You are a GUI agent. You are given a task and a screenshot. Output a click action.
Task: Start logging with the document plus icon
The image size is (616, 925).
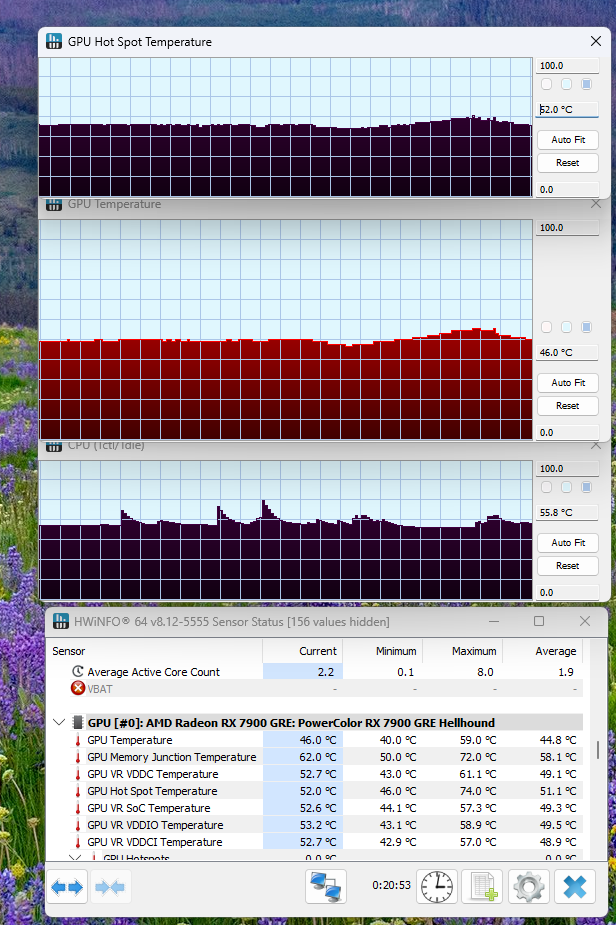[483, 887]
